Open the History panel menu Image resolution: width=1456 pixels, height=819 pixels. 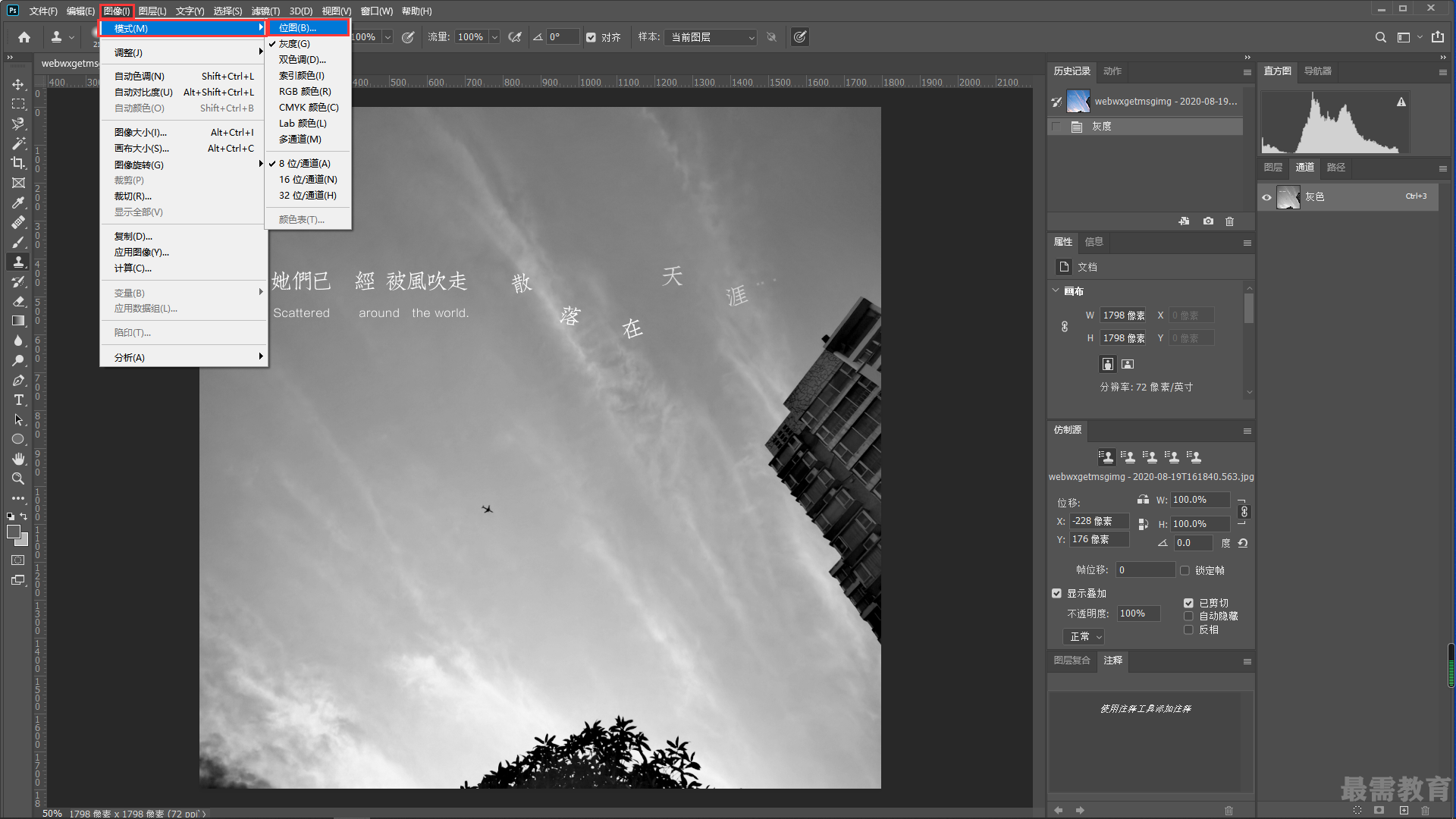[x=1247, y=72]
